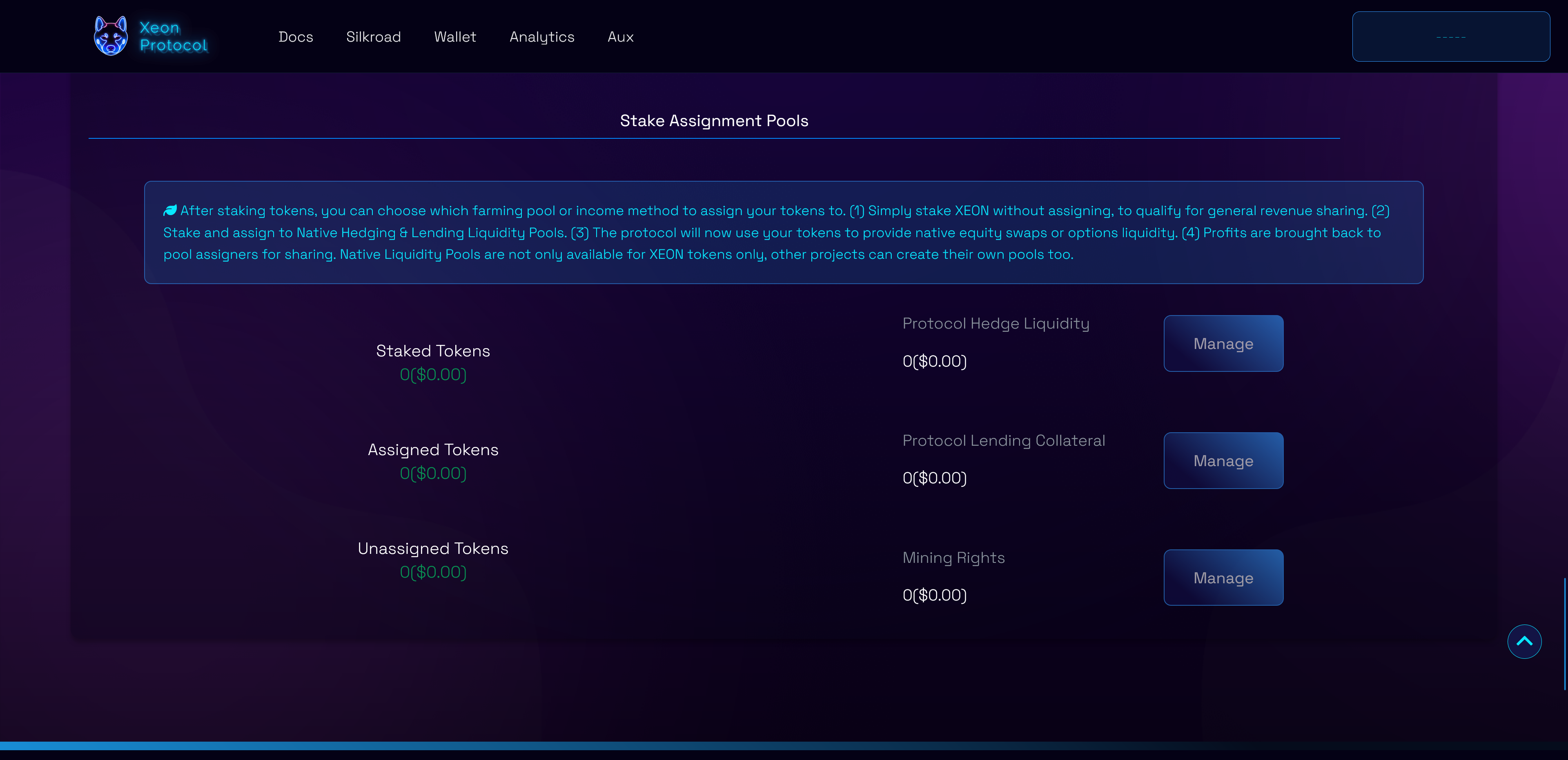The width and height of the screenshot is (1568, 760).
Task: Click the Protocol Hedge Liquidity label
Action: point(995,324)
